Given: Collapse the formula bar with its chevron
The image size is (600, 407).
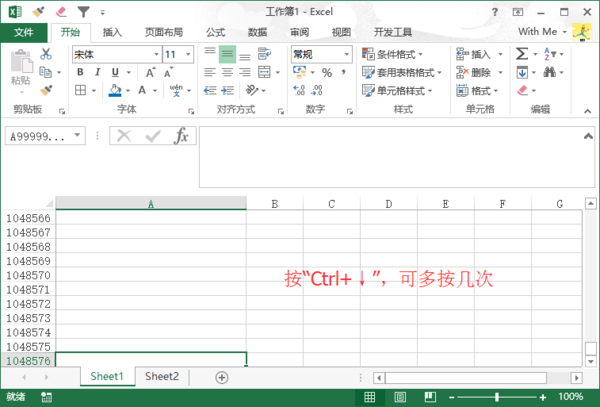Looking at the screenshot, I should pyautogui.click(x=588, y=136).
